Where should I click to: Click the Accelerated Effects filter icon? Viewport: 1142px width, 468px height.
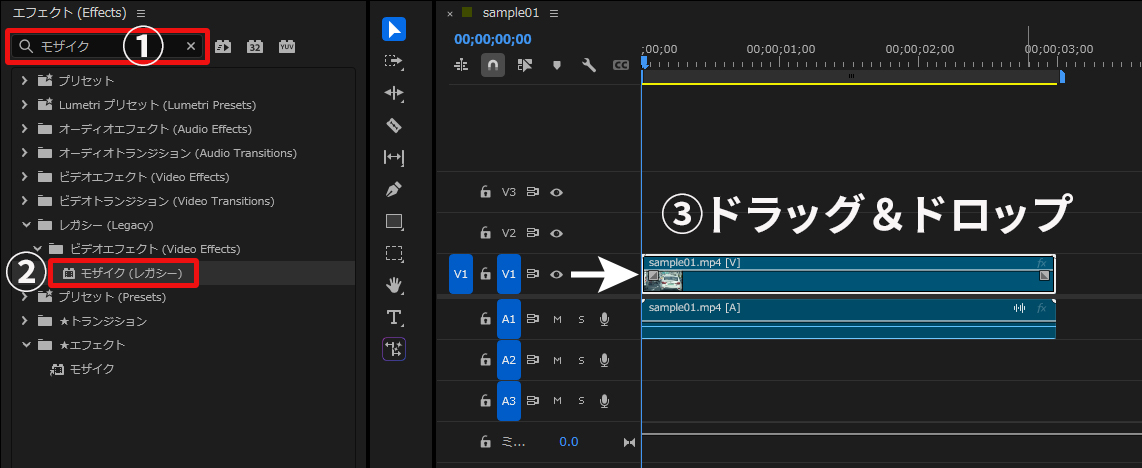(x=223, y=47)
